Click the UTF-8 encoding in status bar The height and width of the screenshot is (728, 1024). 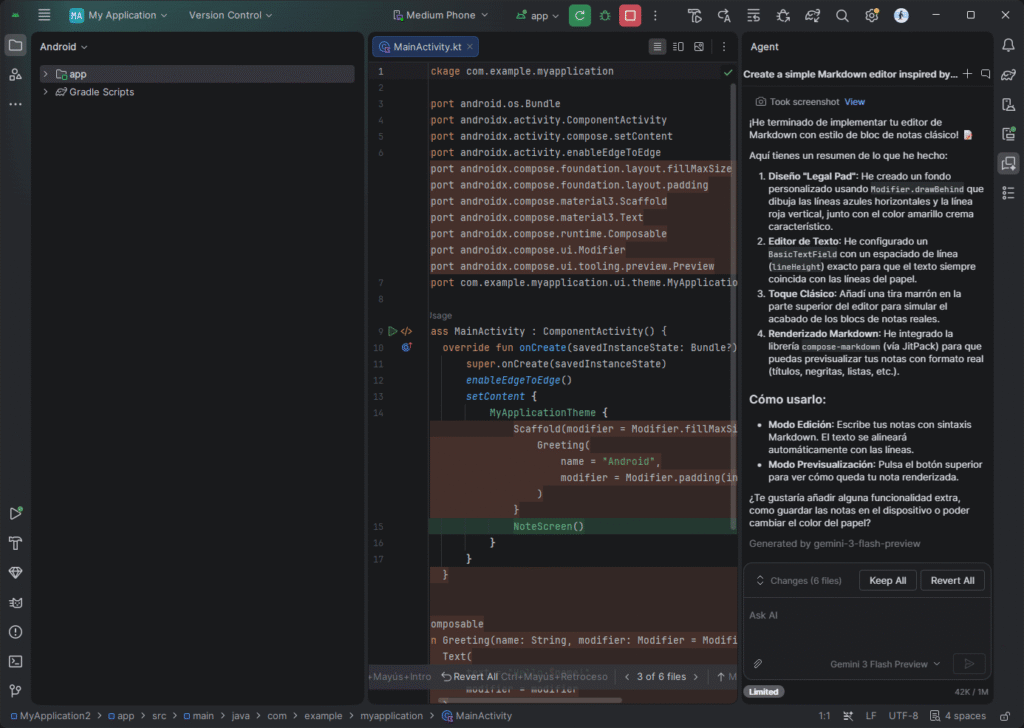tap(903, 716)
